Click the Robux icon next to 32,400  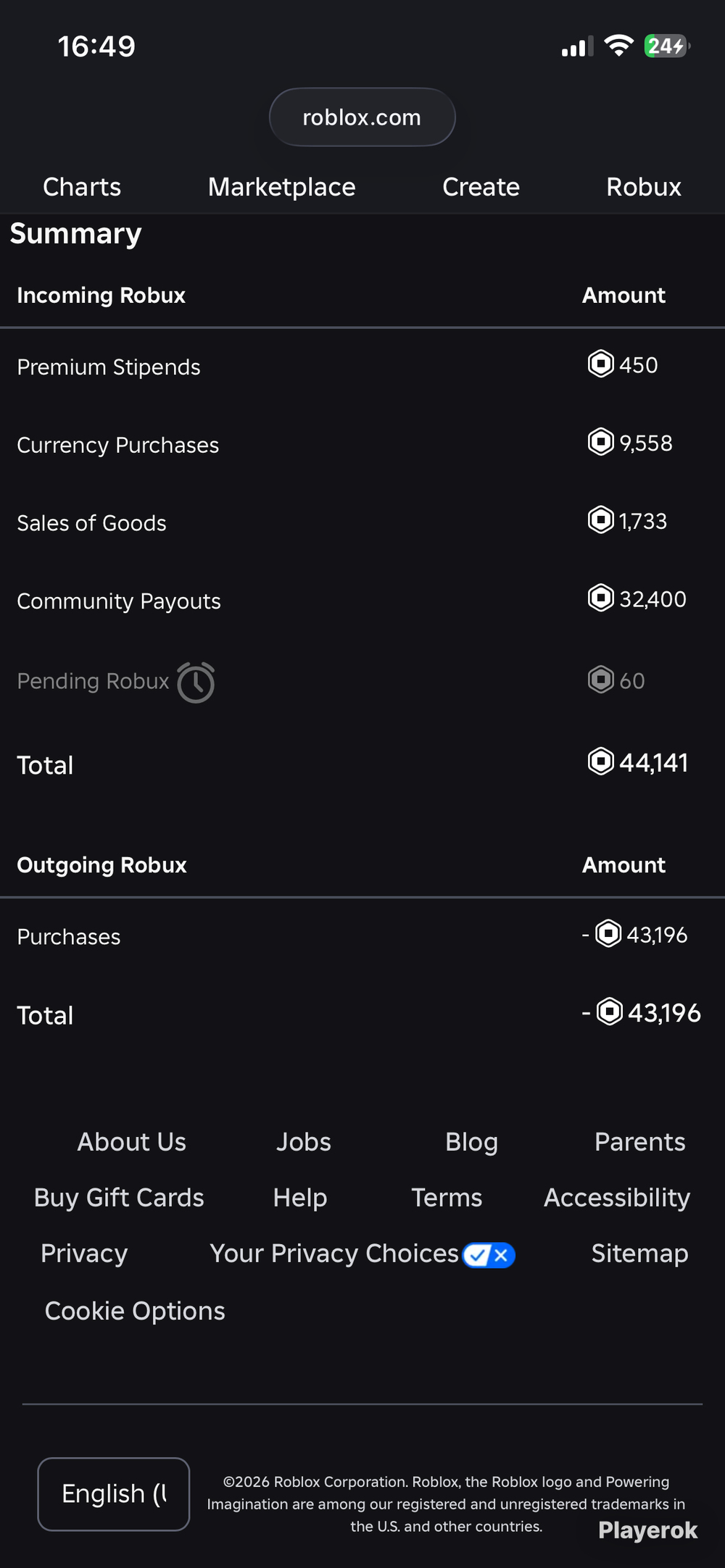(600, 598)
